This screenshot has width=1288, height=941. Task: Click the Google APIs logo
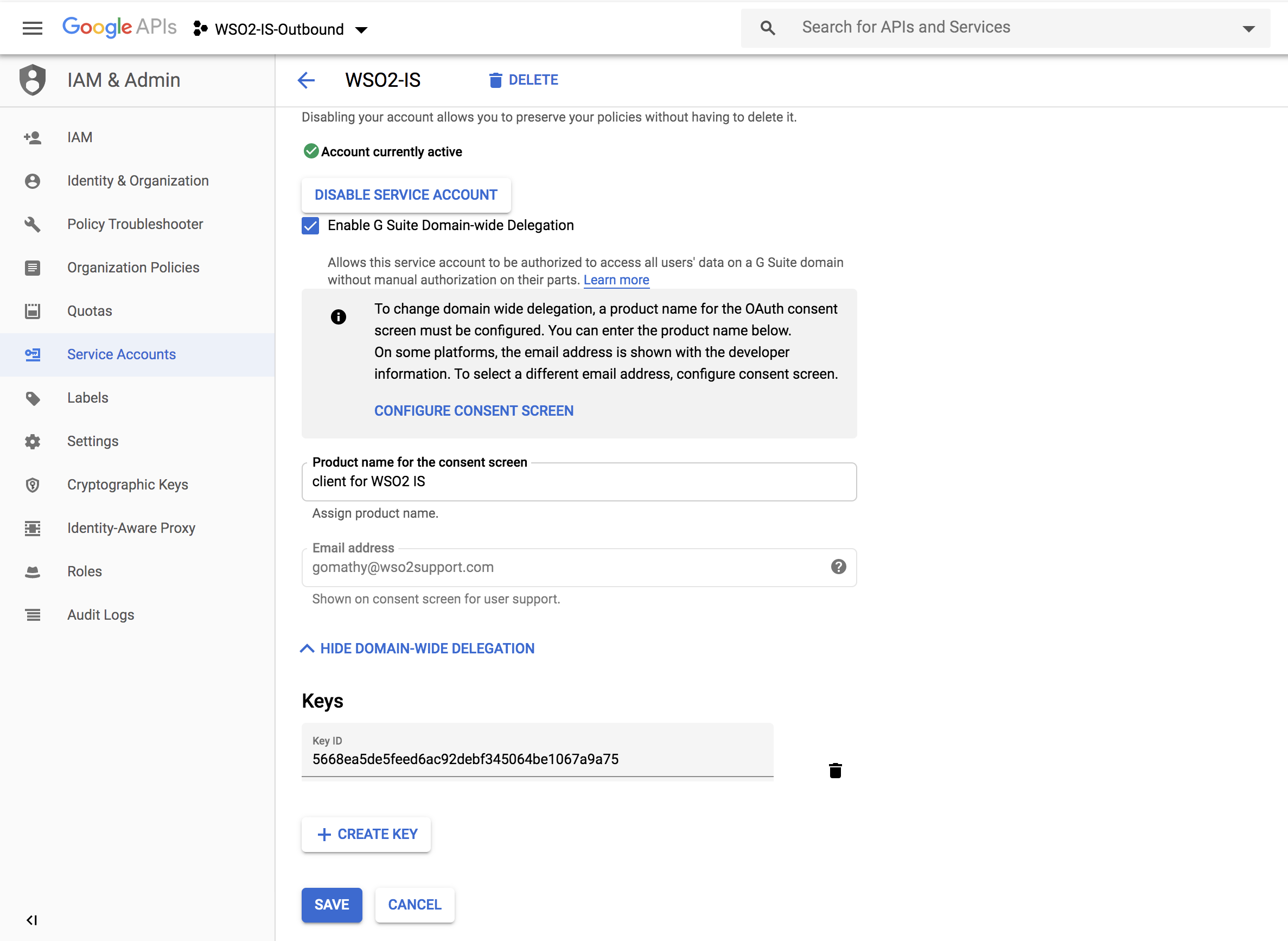click(119, 27)
